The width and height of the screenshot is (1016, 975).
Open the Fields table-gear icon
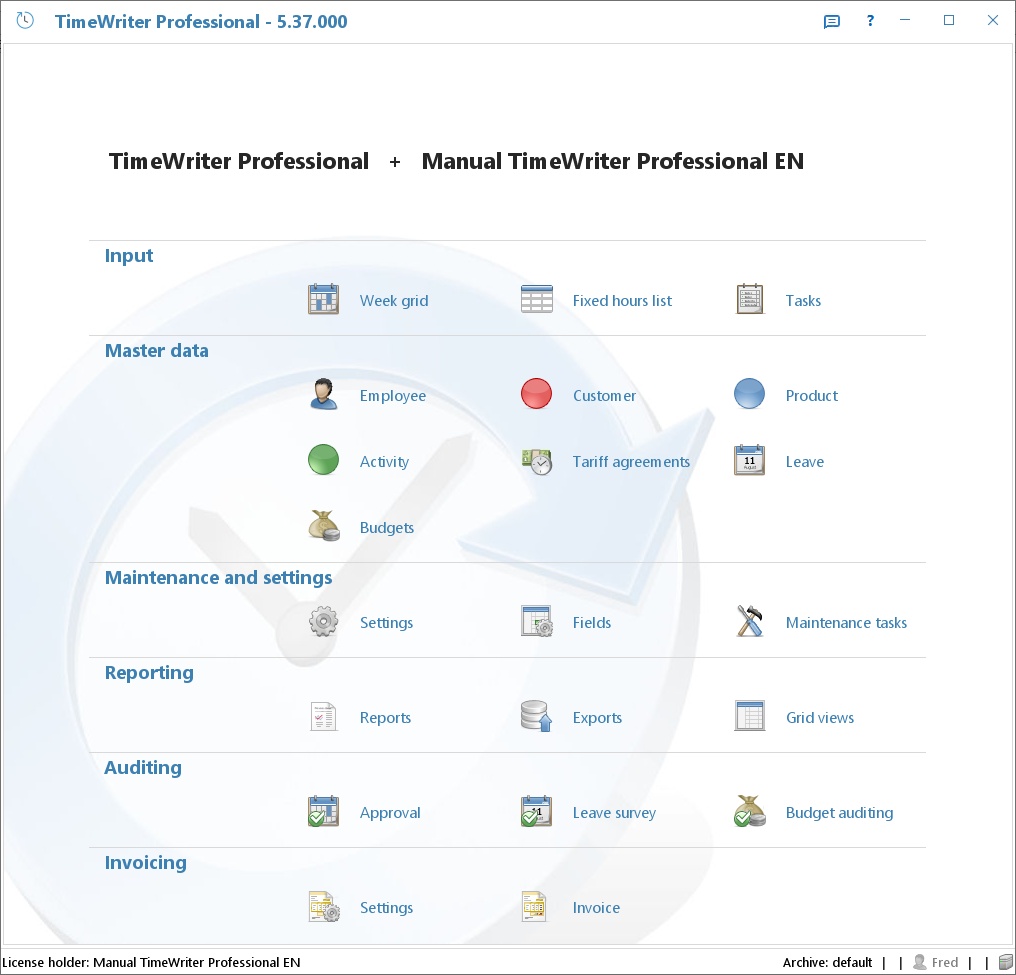click(x=537, y=621)
